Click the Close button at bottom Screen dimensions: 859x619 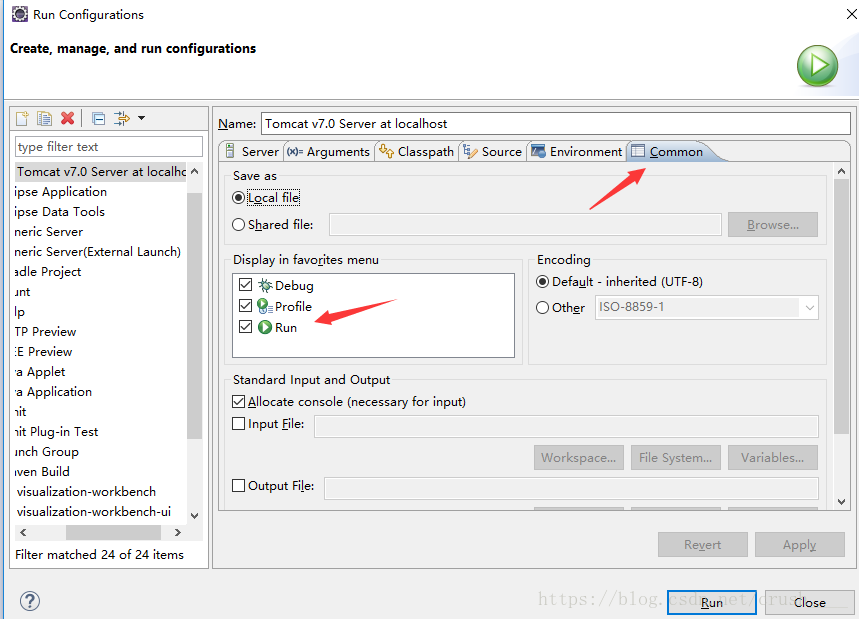(x=810, y=603)
